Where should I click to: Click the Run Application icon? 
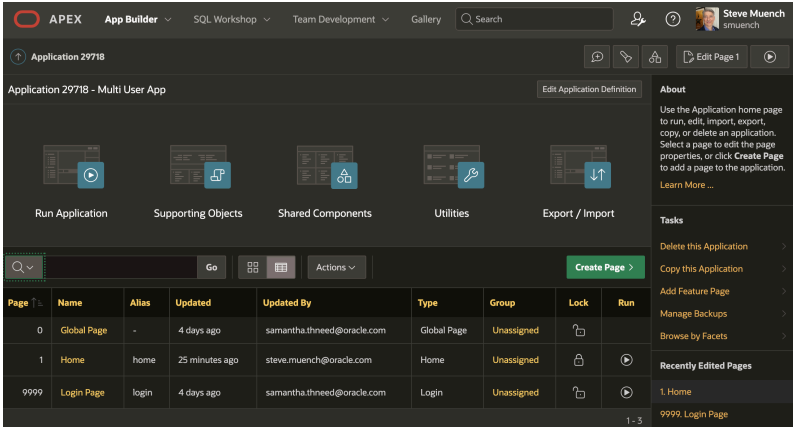74,167
